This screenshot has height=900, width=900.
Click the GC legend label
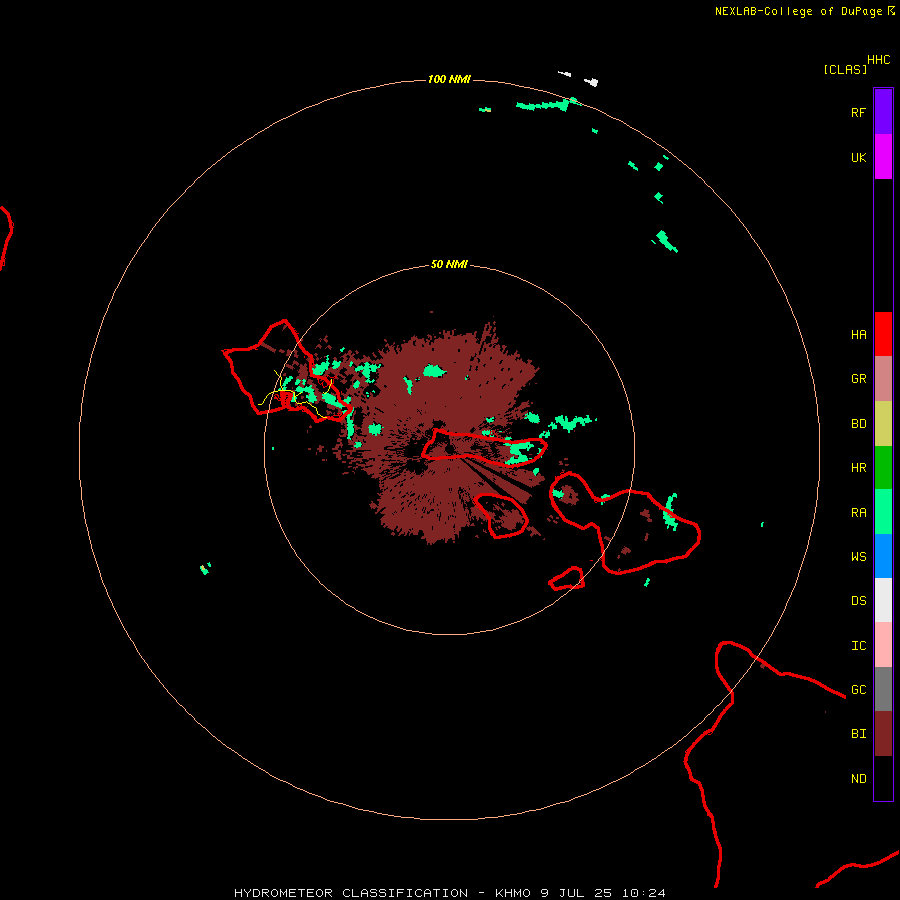click(x=859, y=689)
